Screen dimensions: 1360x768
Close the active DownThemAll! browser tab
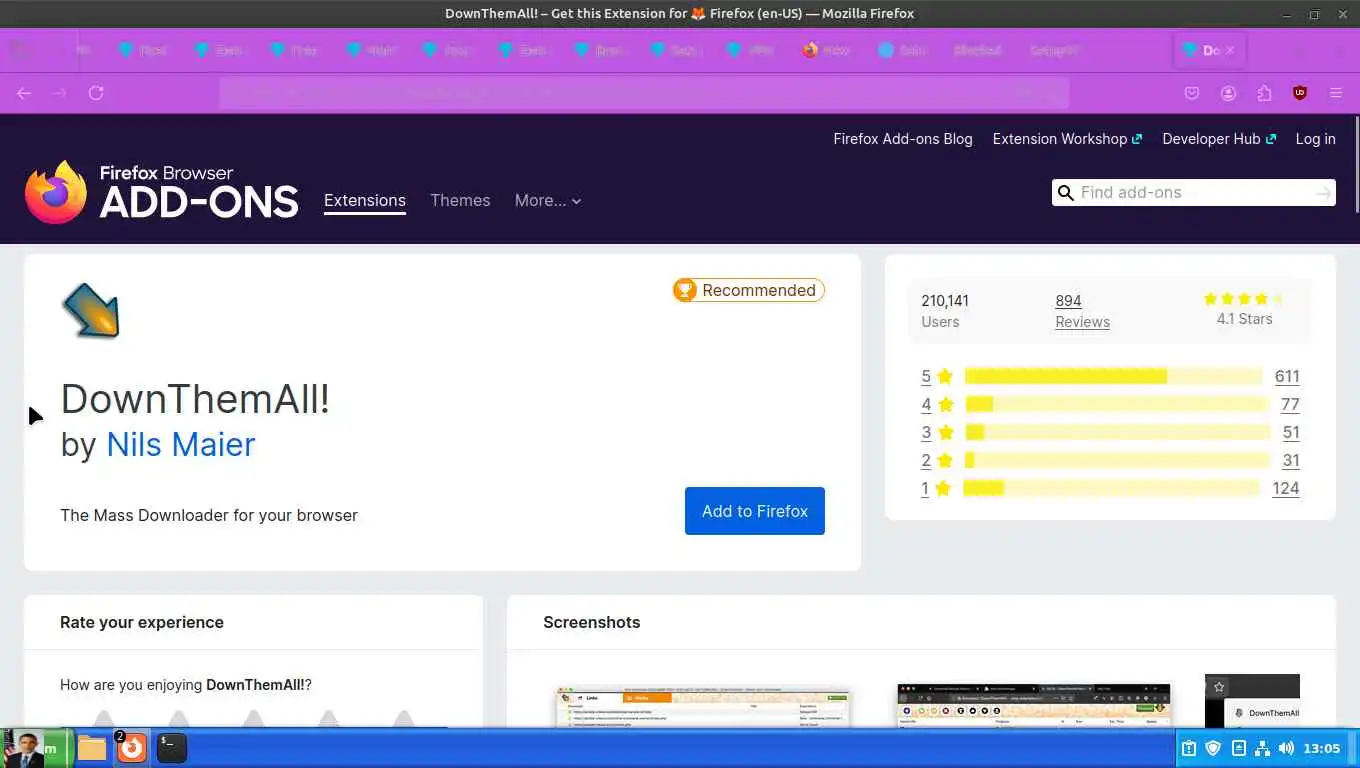point(1230,50)
